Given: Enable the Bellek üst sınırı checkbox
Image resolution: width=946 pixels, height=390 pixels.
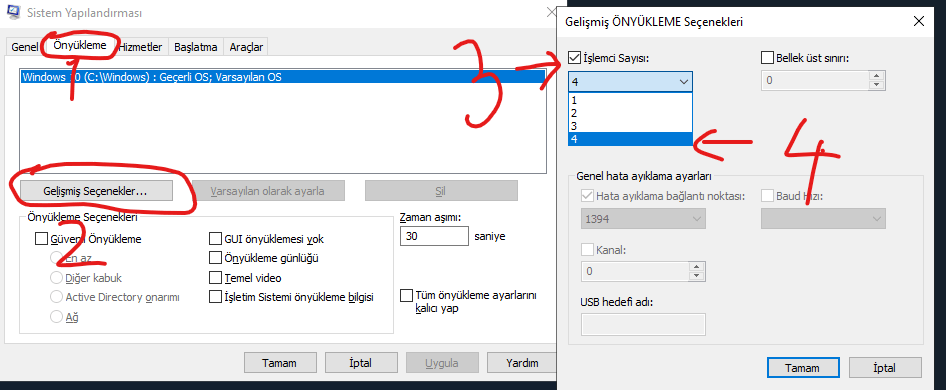Looking at the screenshot, I should tap(767, 58).
